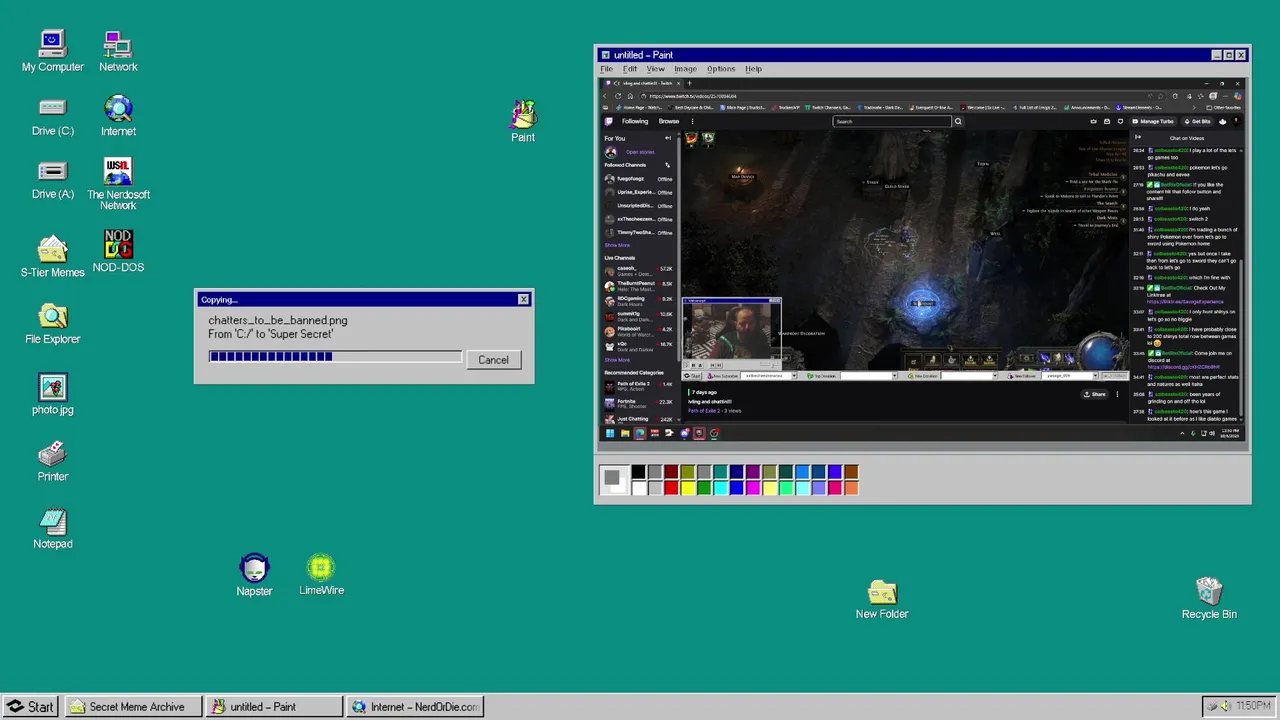Viewport: 1280px width, 720px height.
Task: Click the 11:50PM system clock
Action: 1253,706
